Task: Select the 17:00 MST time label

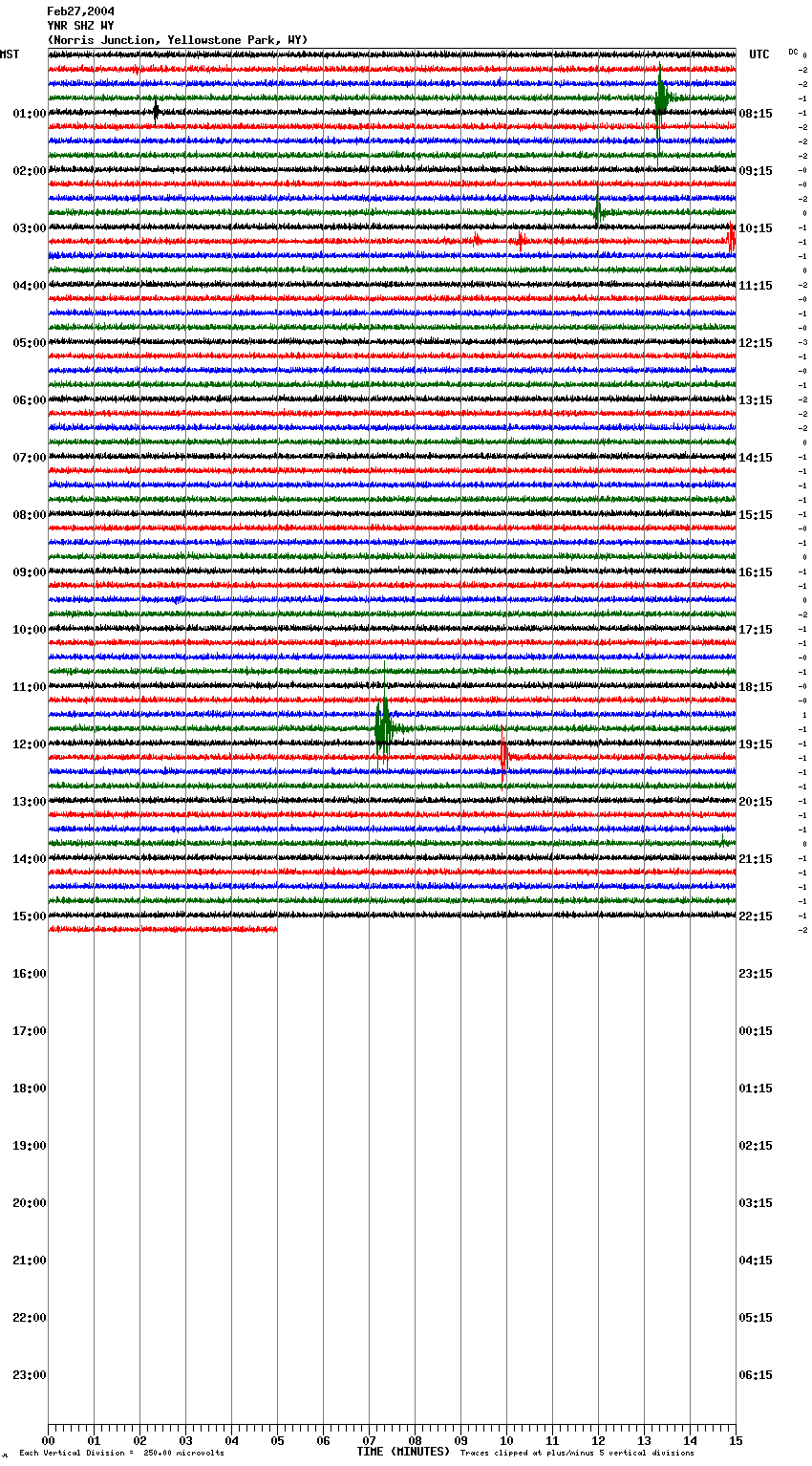Action: pyautogui.click(x=30, y=1031)
